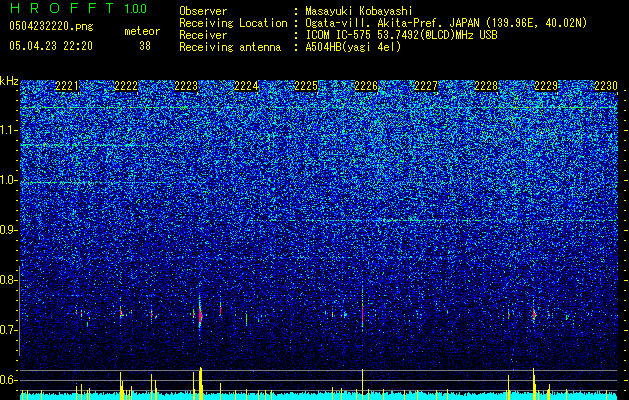Click the 2226 time marker
Screen dimensions: 629x400
[366, 86]
